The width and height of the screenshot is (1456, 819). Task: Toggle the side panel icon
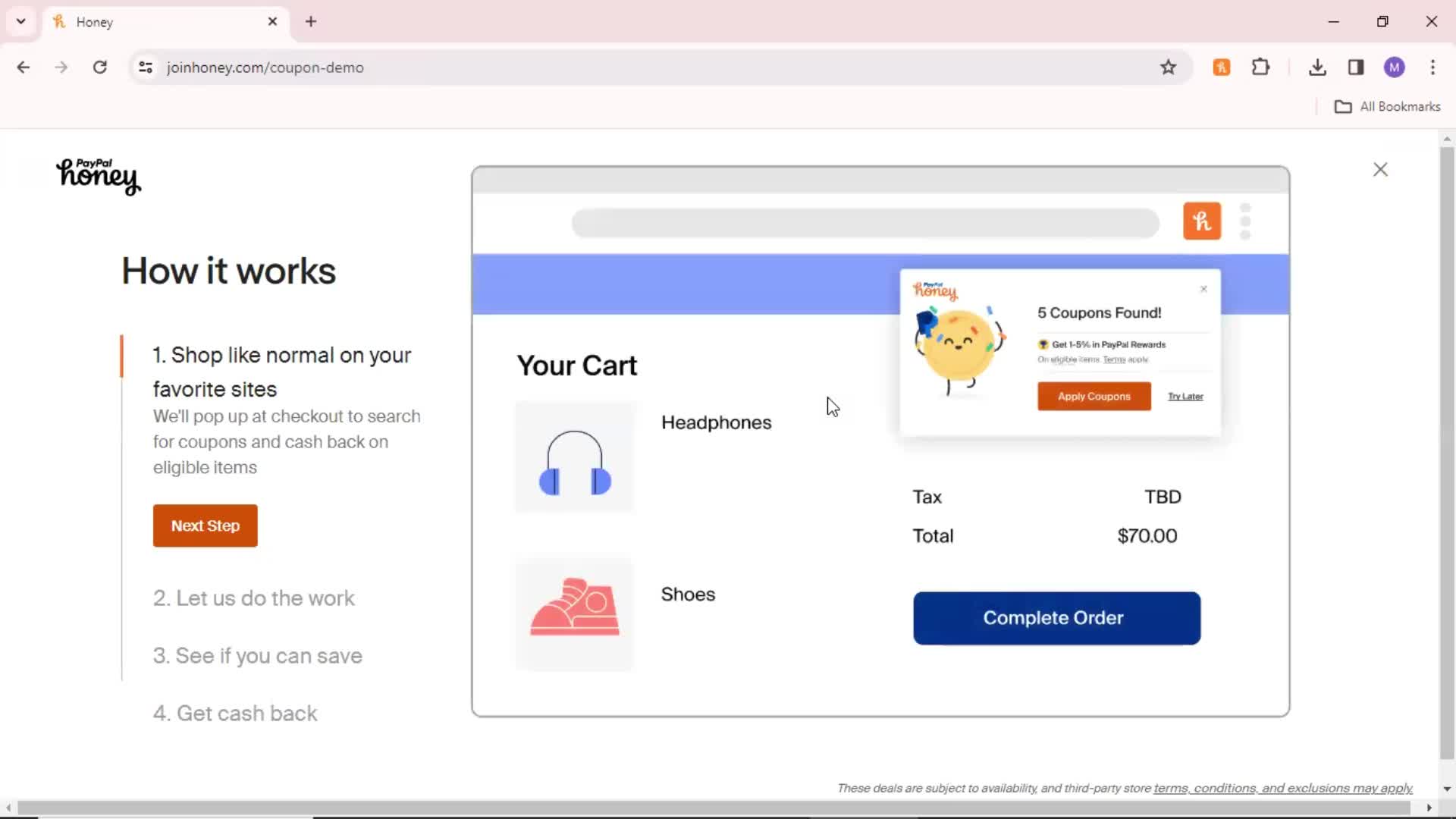pos(1356,67)
